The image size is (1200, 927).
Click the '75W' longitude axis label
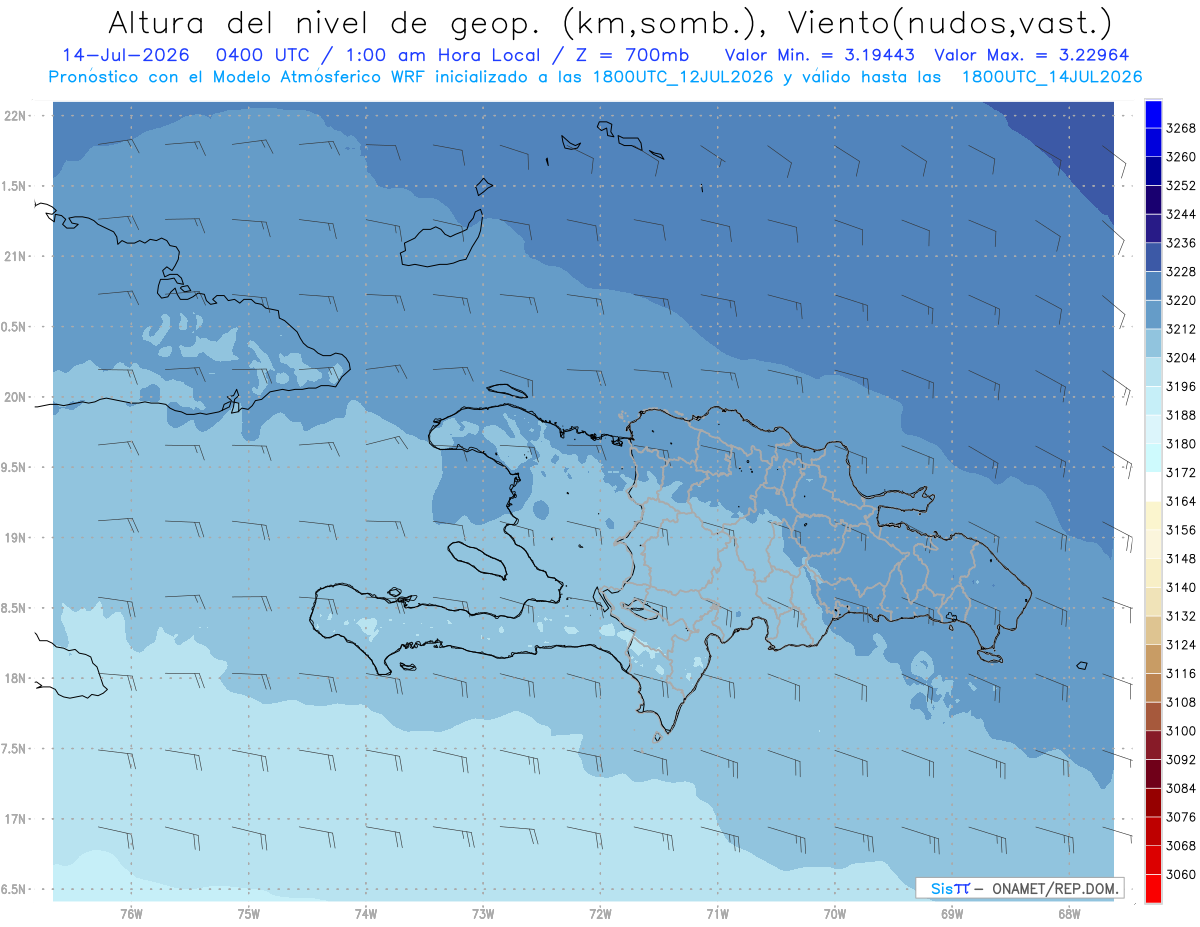(249, 914)
